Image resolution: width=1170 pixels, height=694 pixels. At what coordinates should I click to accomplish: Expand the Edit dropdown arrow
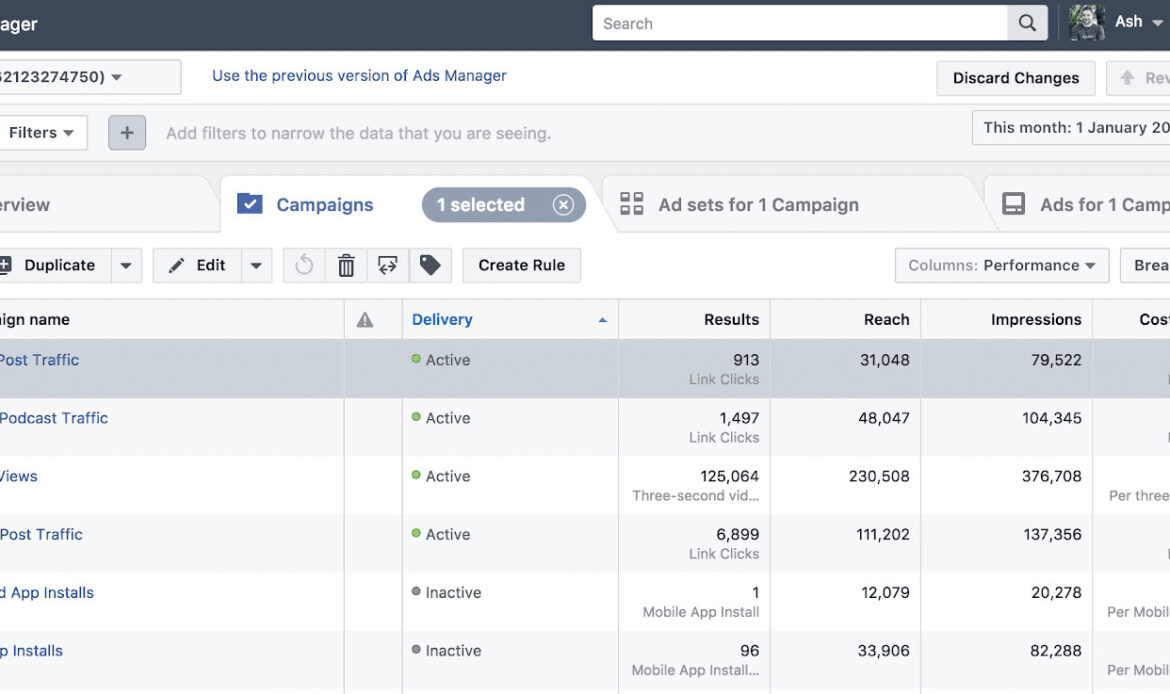256,265
